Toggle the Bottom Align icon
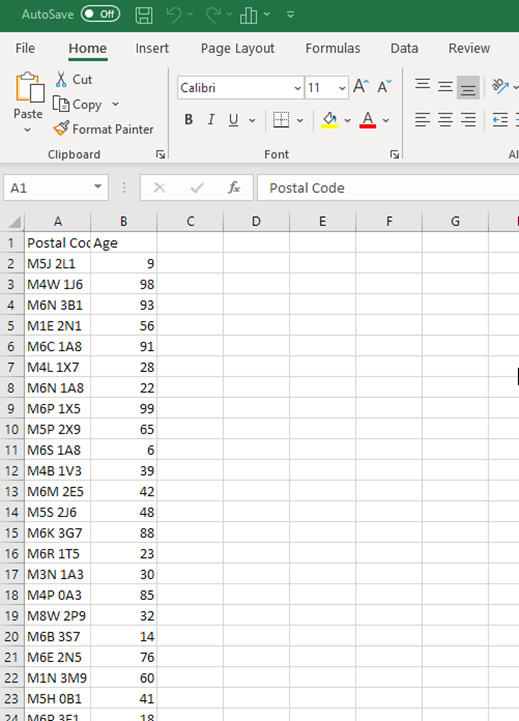This screenshot has height=721, width=519. click(x=468, y=87)
